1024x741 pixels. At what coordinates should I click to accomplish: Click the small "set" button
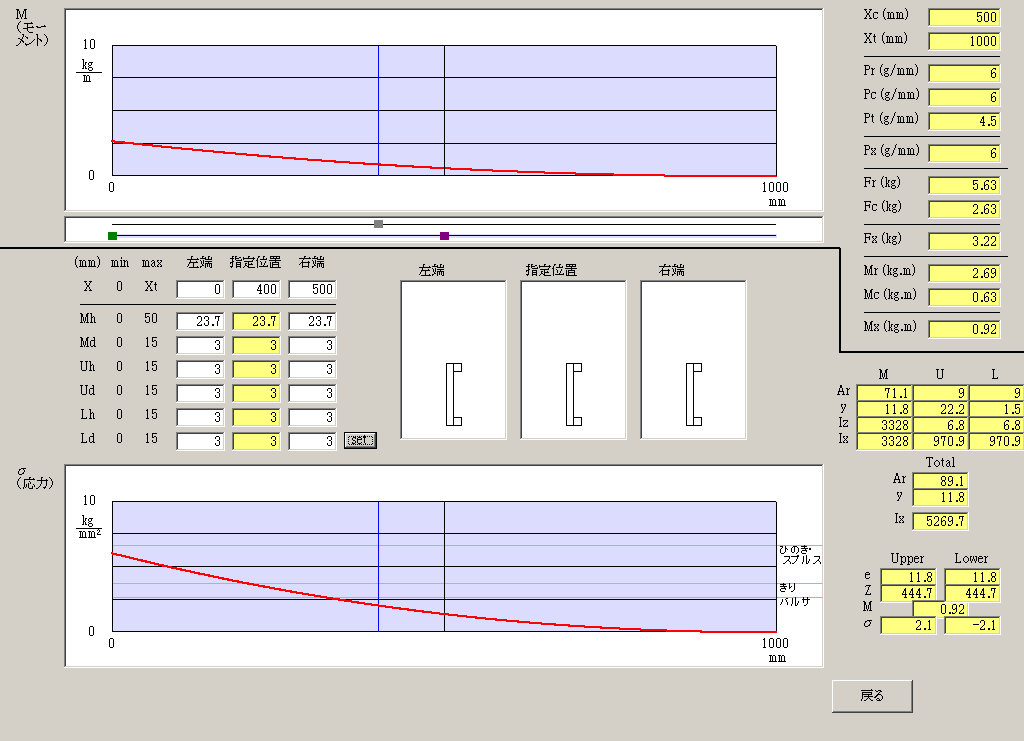360,440
